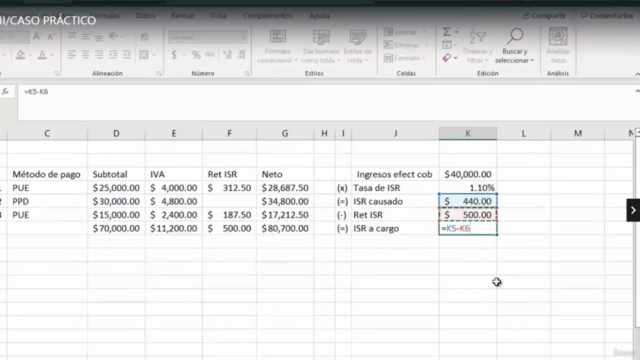Click the Fill down icon

point(447,45)
